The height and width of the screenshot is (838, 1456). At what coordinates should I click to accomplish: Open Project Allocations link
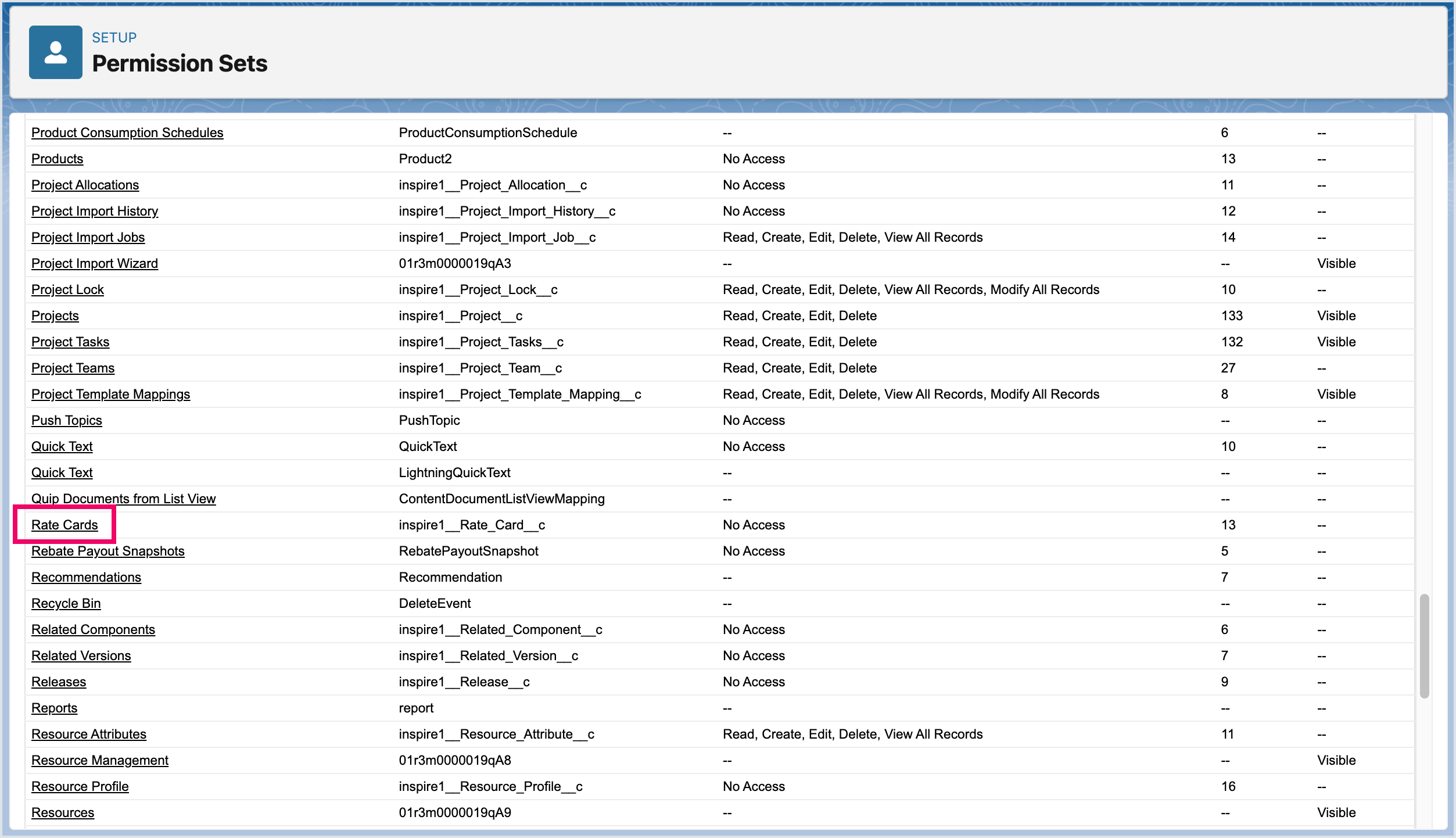pyautogui.click(x=85, y=185)
